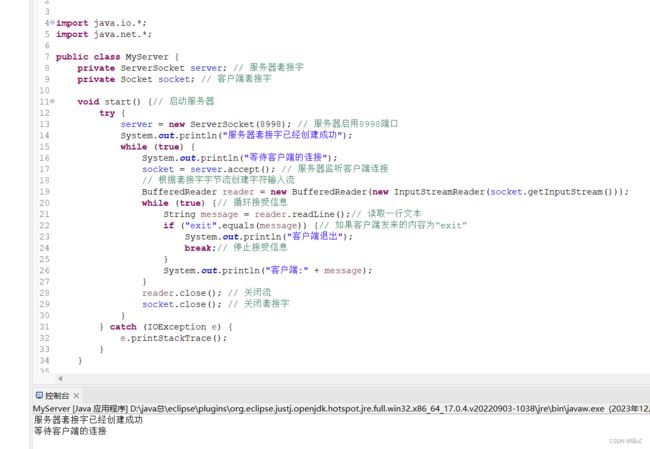Image resolution: width=650 pixels, height=449 pixels.
Task: Click the println "客户端:" + message line
Action: pyautogui.click(x=267, y=270)
